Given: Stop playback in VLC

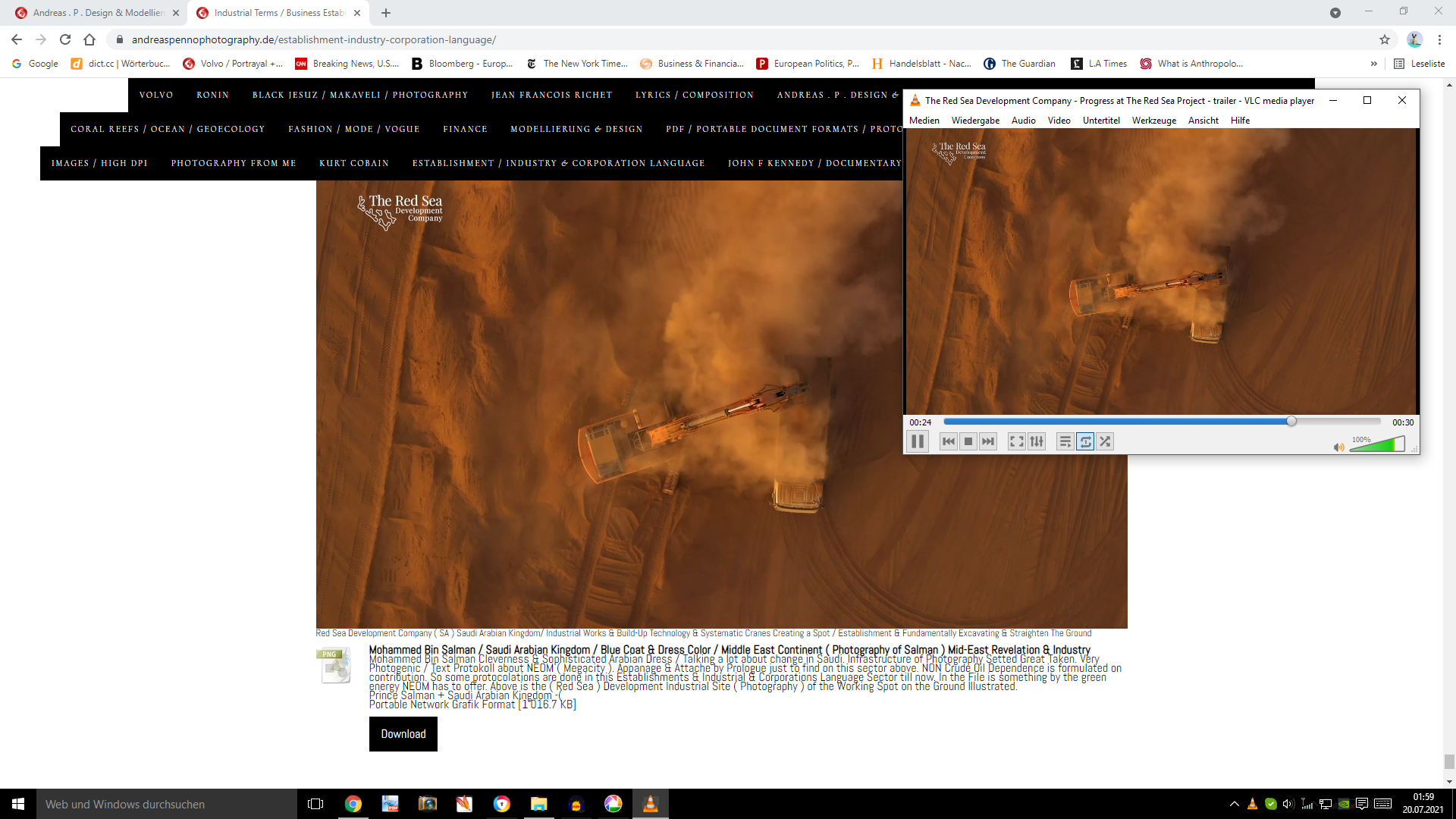Looking at the screenshot, I should pos(968,441).
